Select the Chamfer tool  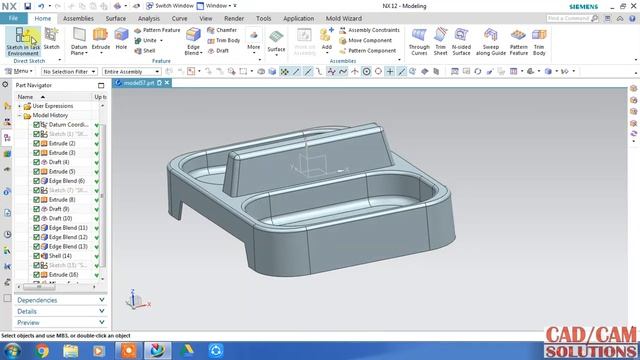click(222, 30)
